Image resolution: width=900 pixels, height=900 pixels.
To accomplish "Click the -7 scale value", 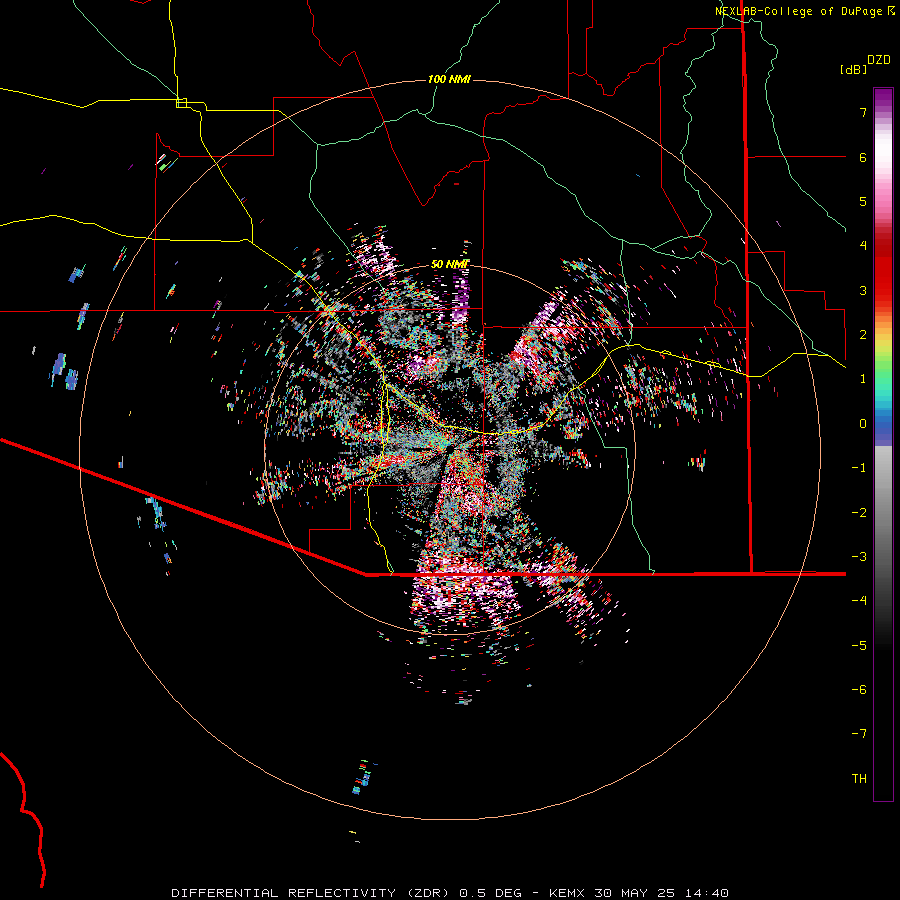I will point(859,734).
